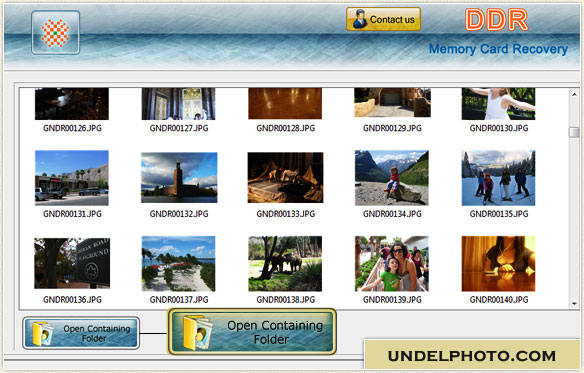Select thumbnail GNDR00126.JPG

pyautogui.click(x=72, y=104)
